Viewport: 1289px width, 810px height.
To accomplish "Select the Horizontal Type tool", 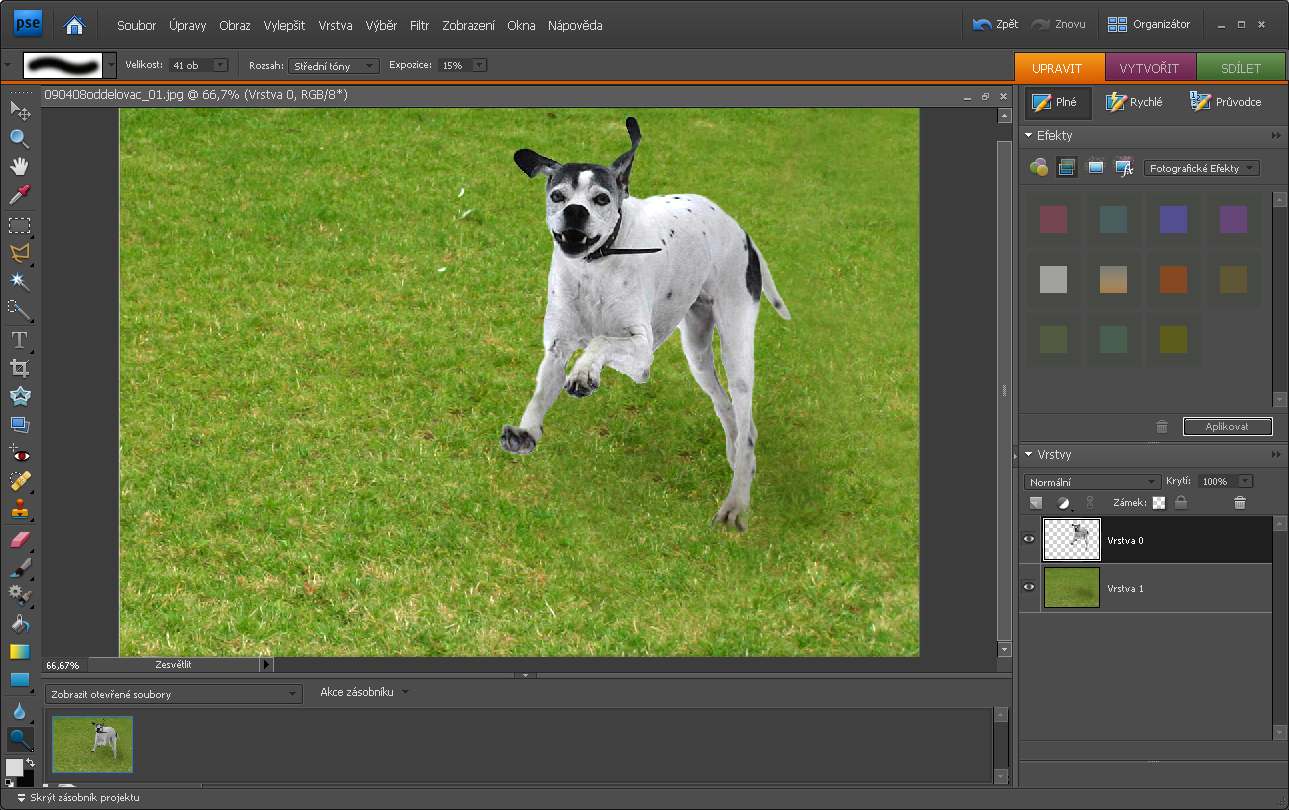I will pos(19,340).
